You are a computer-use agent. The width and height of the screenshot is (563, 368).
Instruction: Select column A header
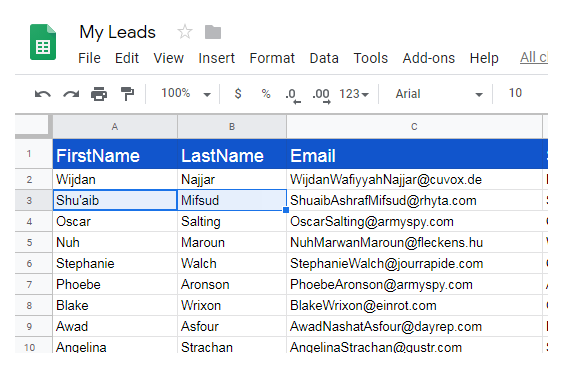[115, 127]
